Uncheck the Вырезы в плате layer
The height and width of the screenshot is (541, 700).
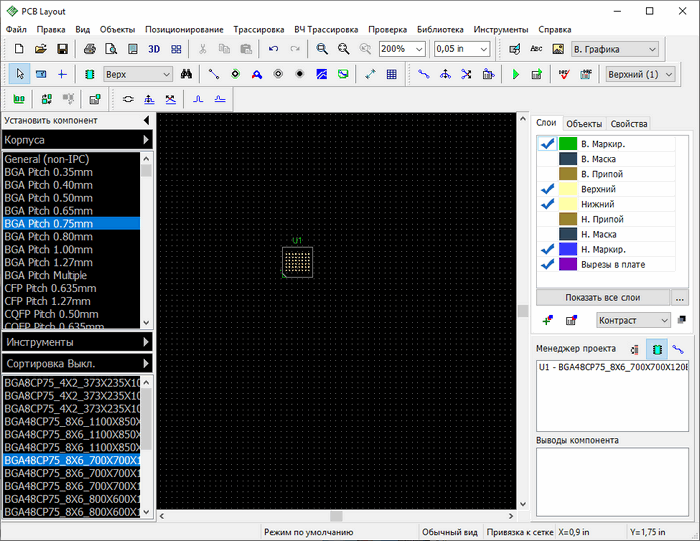(x=547, y=264)
